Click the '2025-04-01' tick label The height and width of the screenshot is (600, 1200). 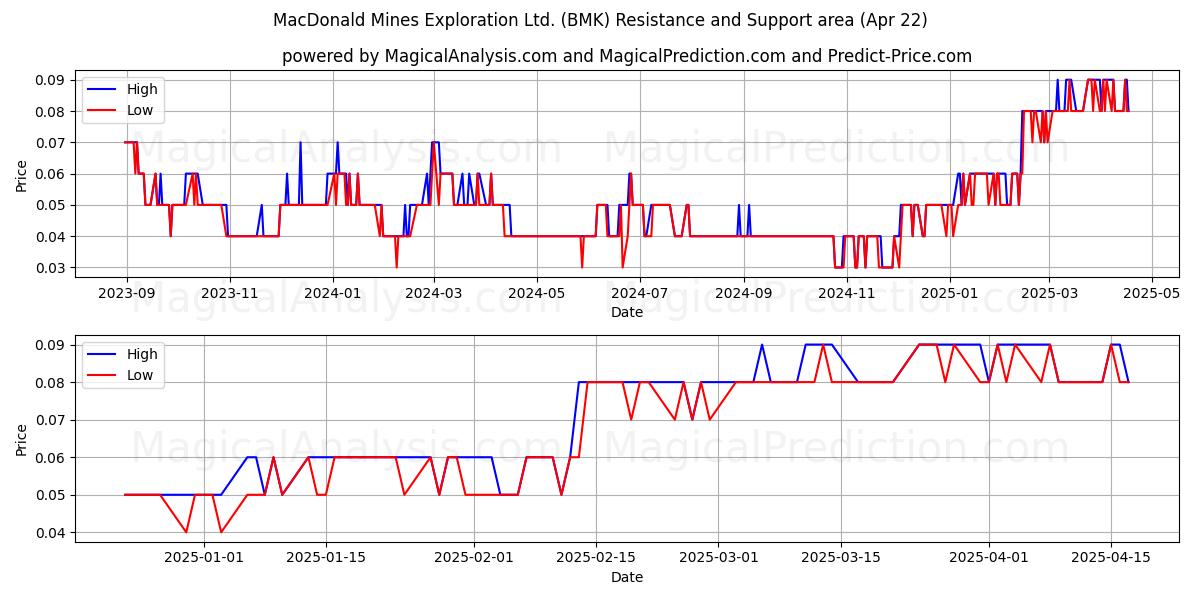click(990, 558)
